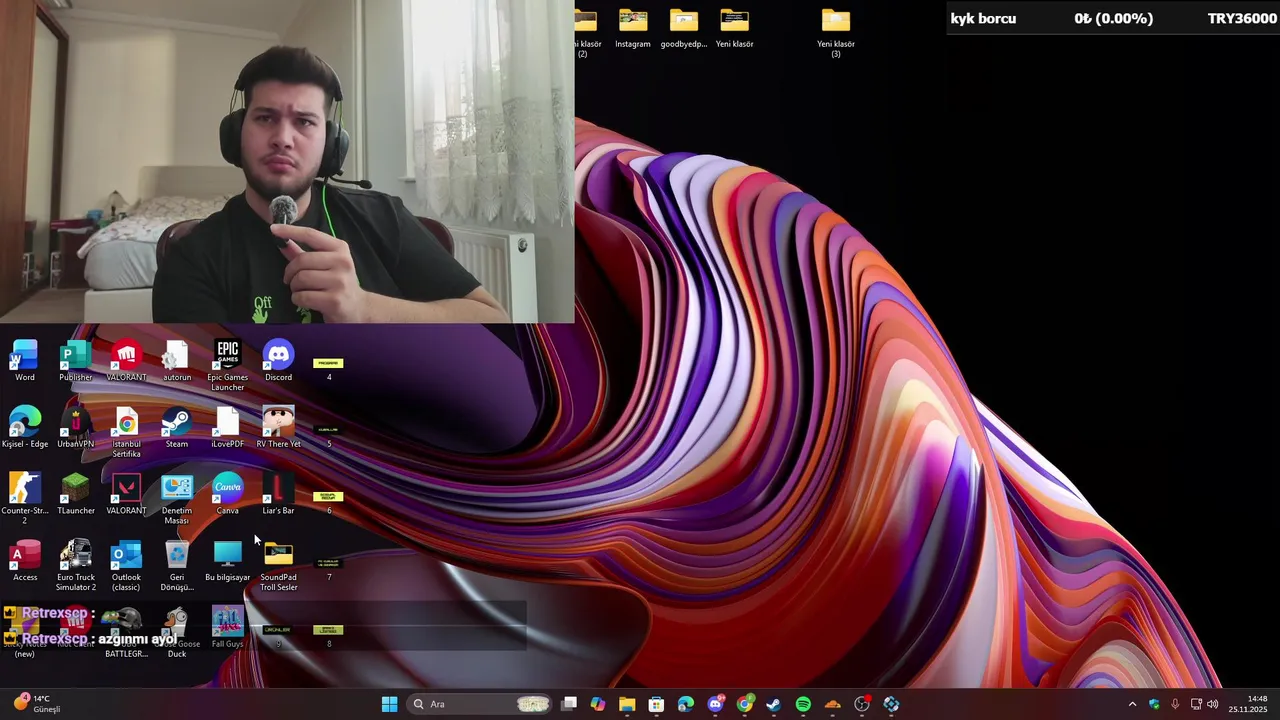
Task: Select the desktop file labeled 4
Action: click(x=328, y=368)
